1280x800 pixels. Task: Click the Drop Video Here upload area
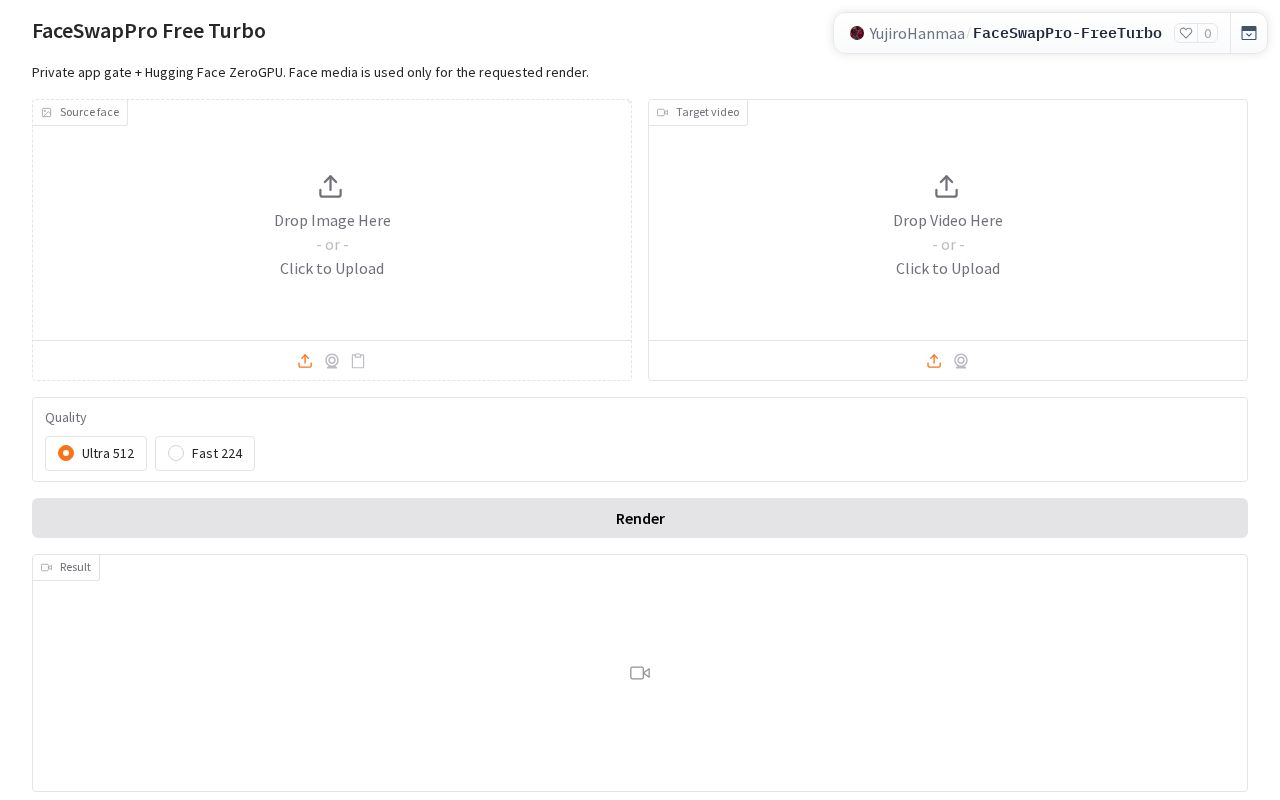(x=948, y=220)
